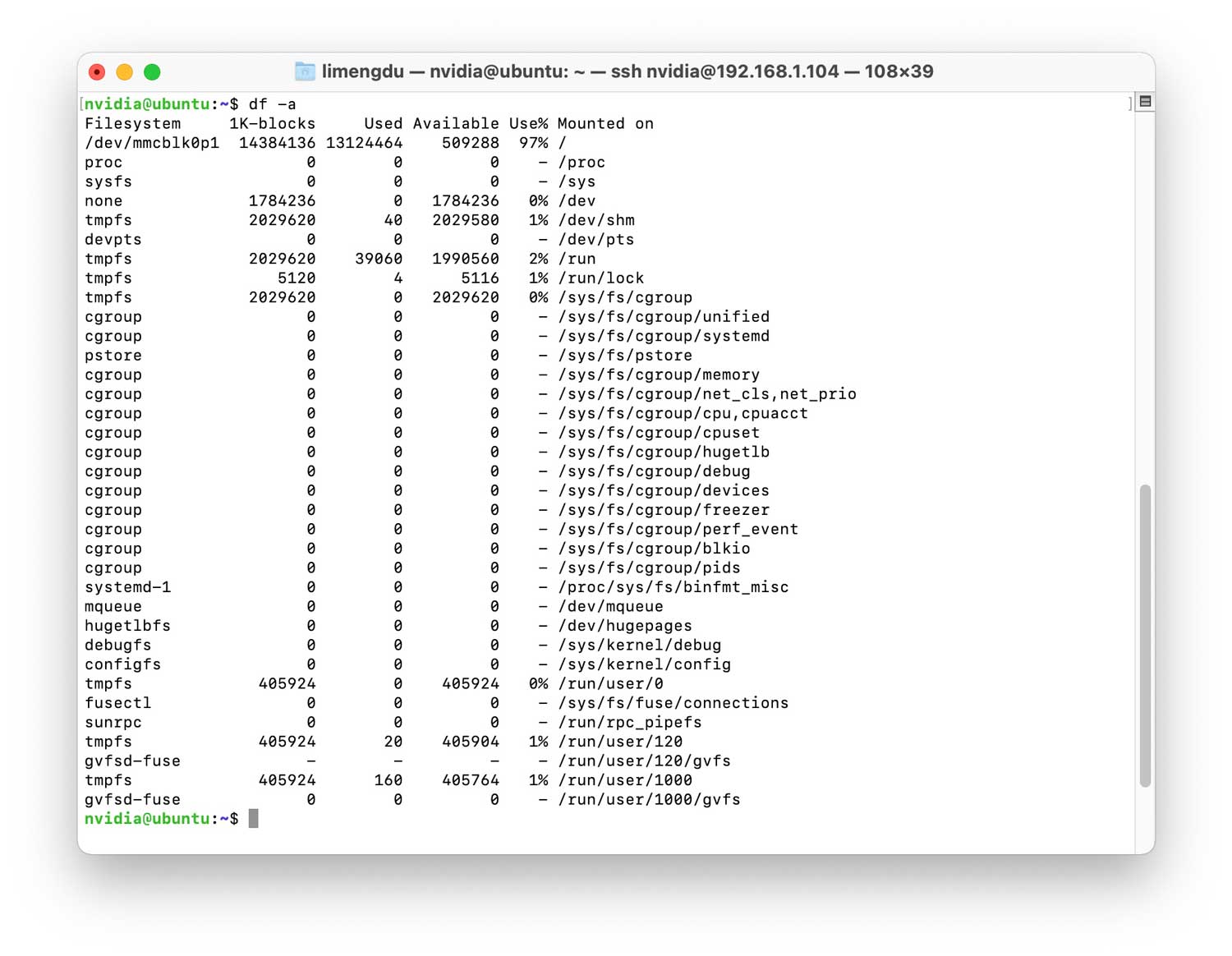Click the 'none' filesystem name
The height and width of the screenshot is (956, 1232).
103,201
